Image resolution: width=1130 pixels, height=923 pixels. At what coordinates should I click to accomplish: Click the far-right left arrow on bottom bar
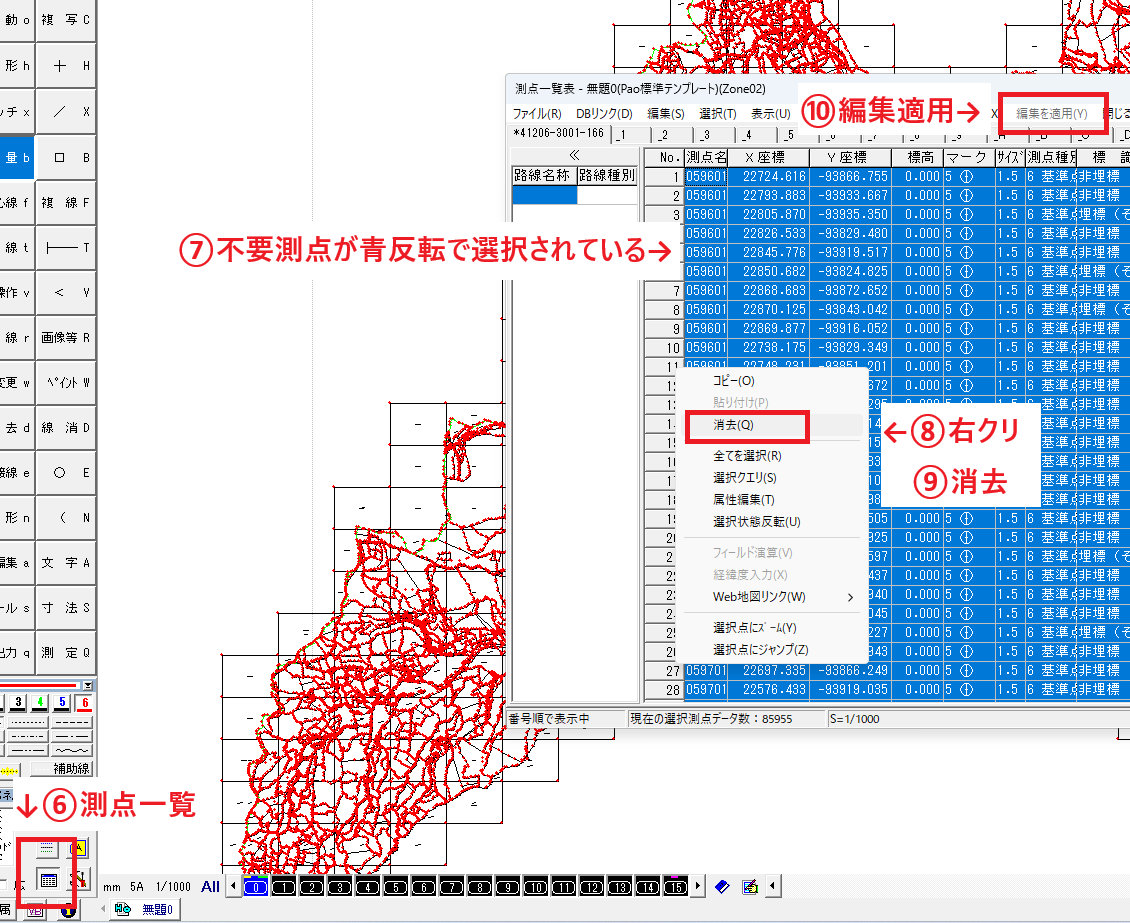pyautogui.click(x=773, y=886)
